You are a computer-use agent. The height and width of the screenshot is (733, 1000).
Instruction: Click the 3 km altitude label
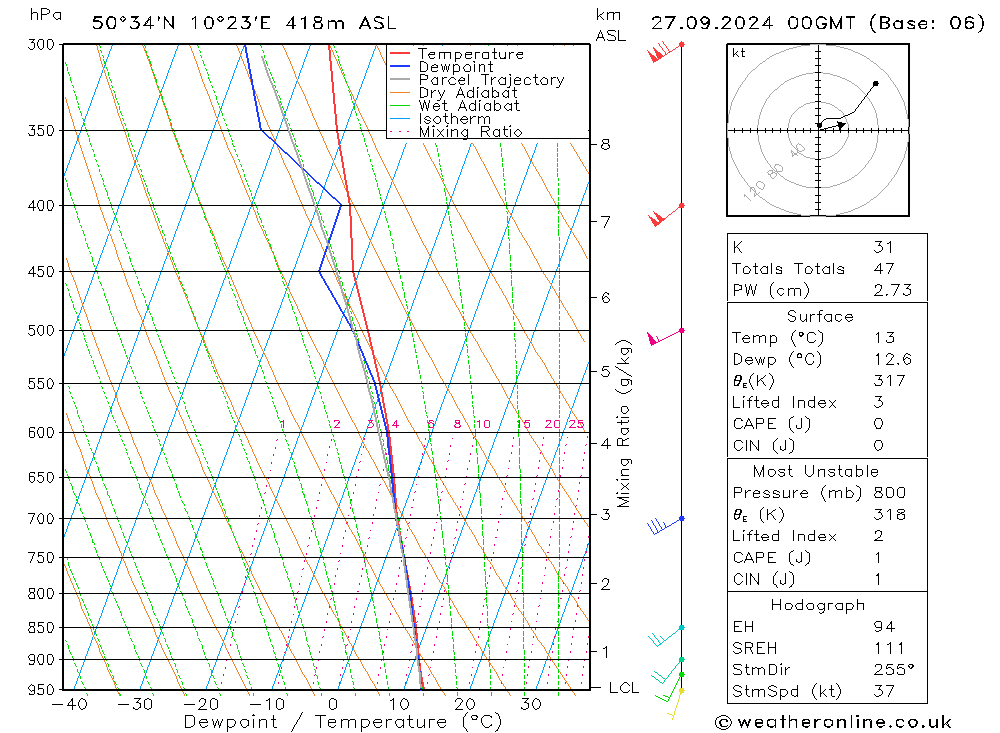click(x=605, y=514)
